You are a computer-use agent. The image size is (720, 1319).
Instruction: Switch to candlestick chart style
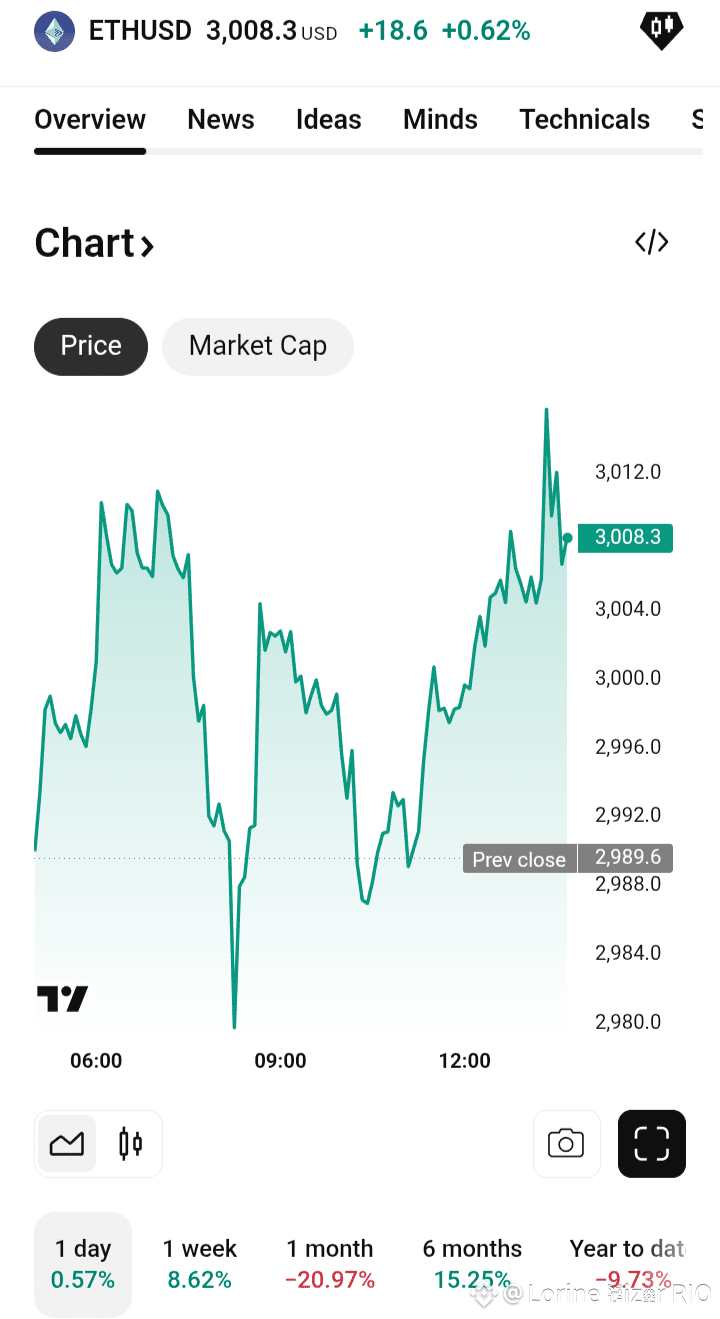click(130, 1143)
